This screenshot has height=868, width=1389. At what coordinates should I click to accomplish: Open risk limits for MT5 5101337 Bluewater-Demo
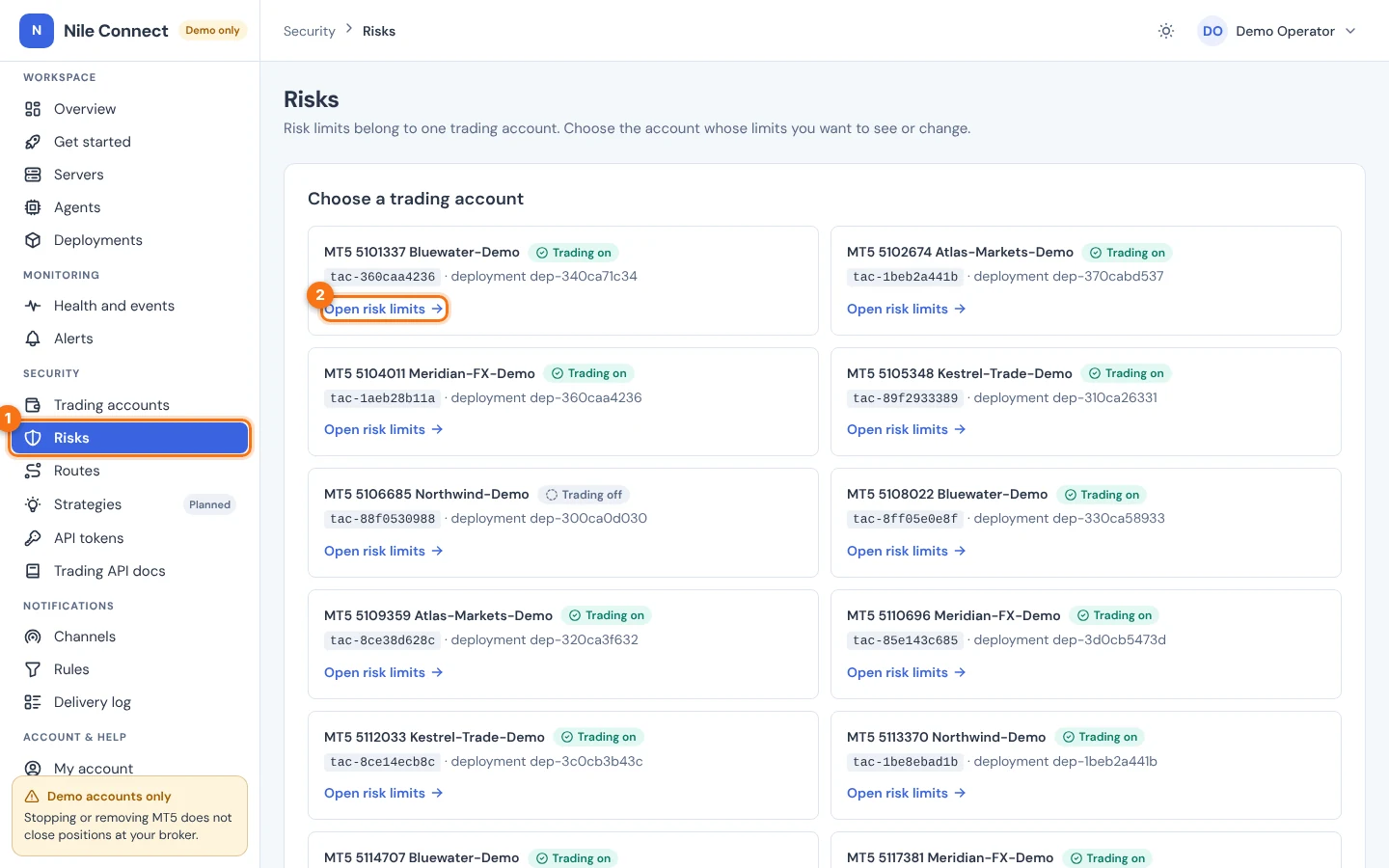click(x=384, y=309)
